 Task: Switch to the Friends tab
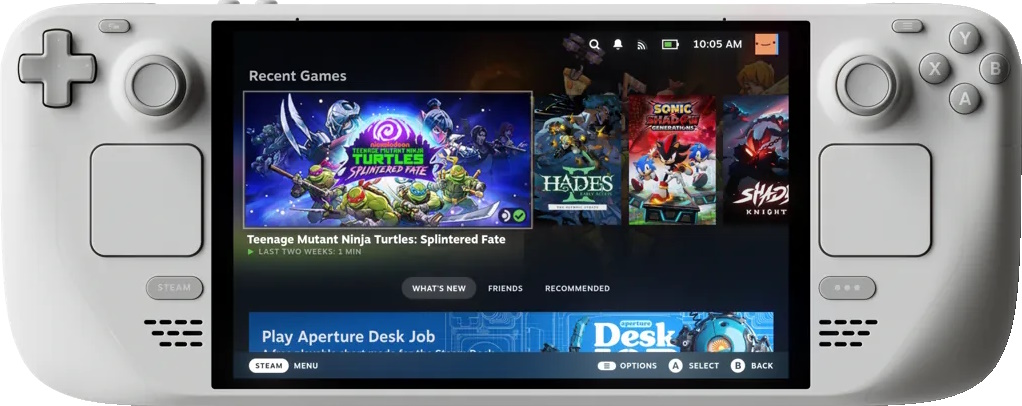[x=505, y=288]
